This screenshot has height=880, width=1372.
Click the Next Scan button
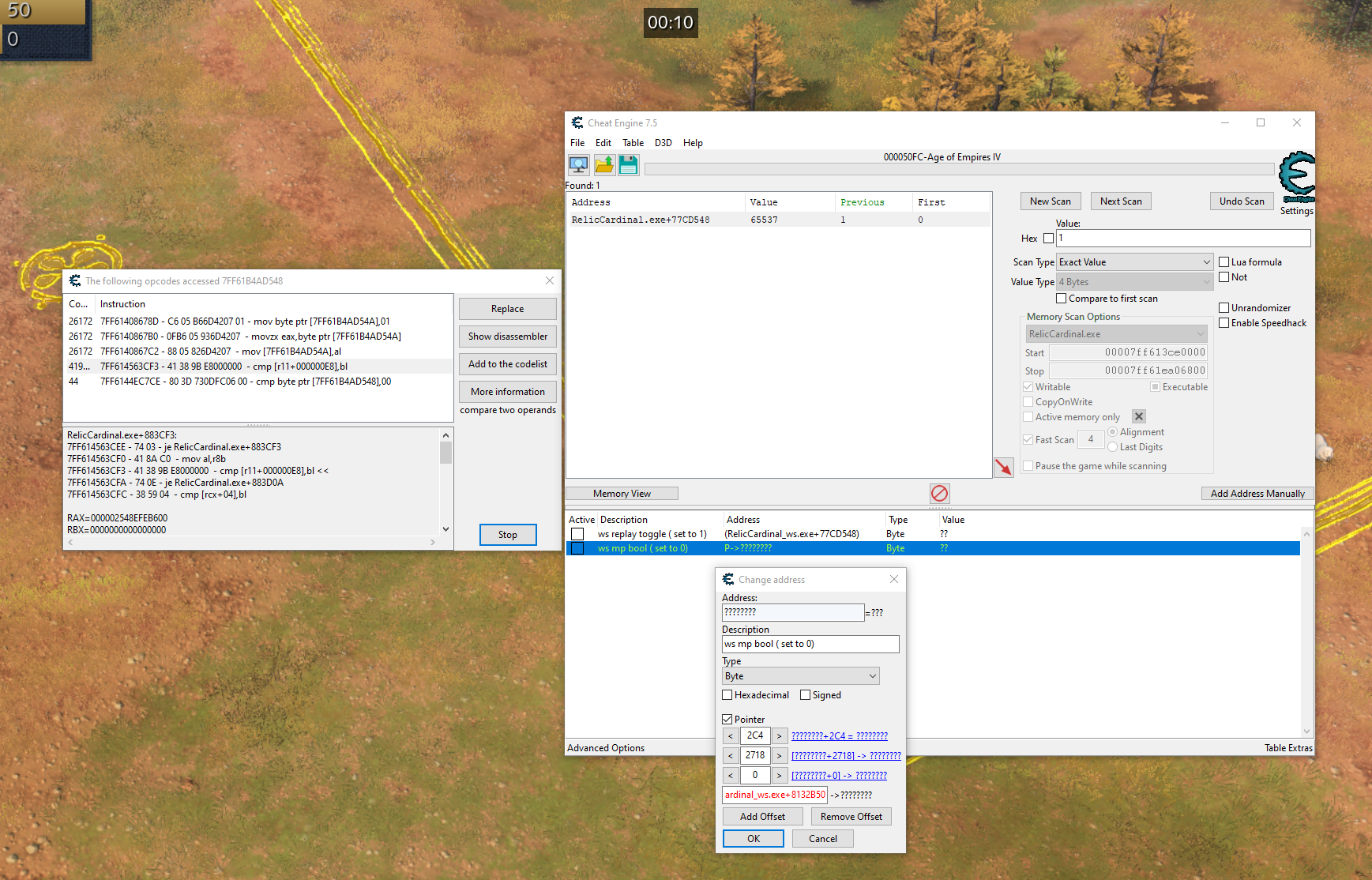(1121, 201)
